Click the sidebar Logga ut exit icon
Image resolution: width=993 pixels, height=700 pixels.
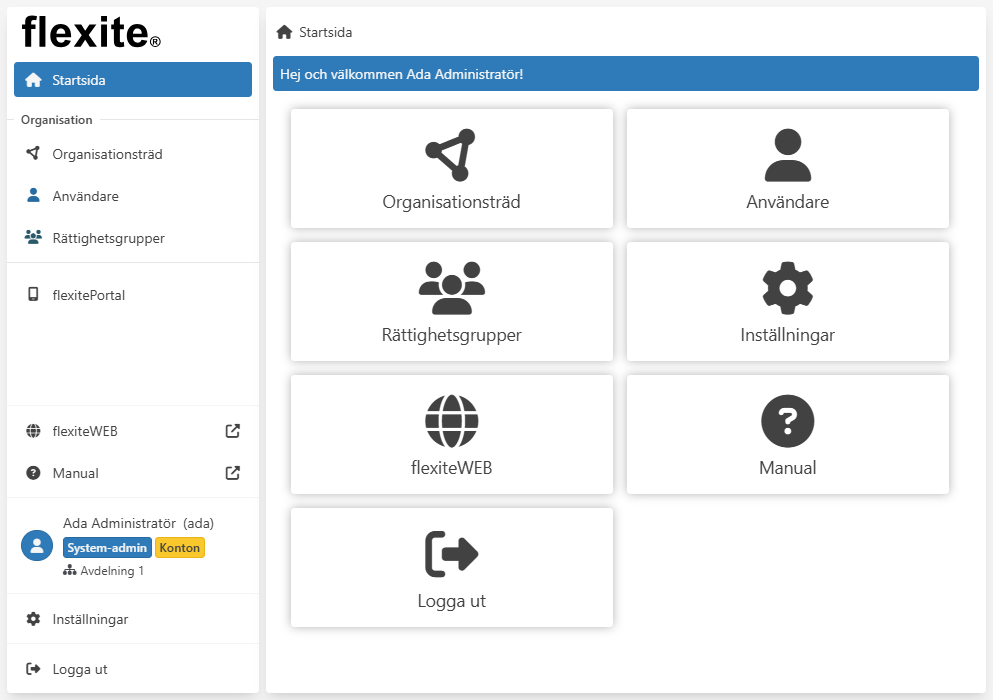[33, 669]
